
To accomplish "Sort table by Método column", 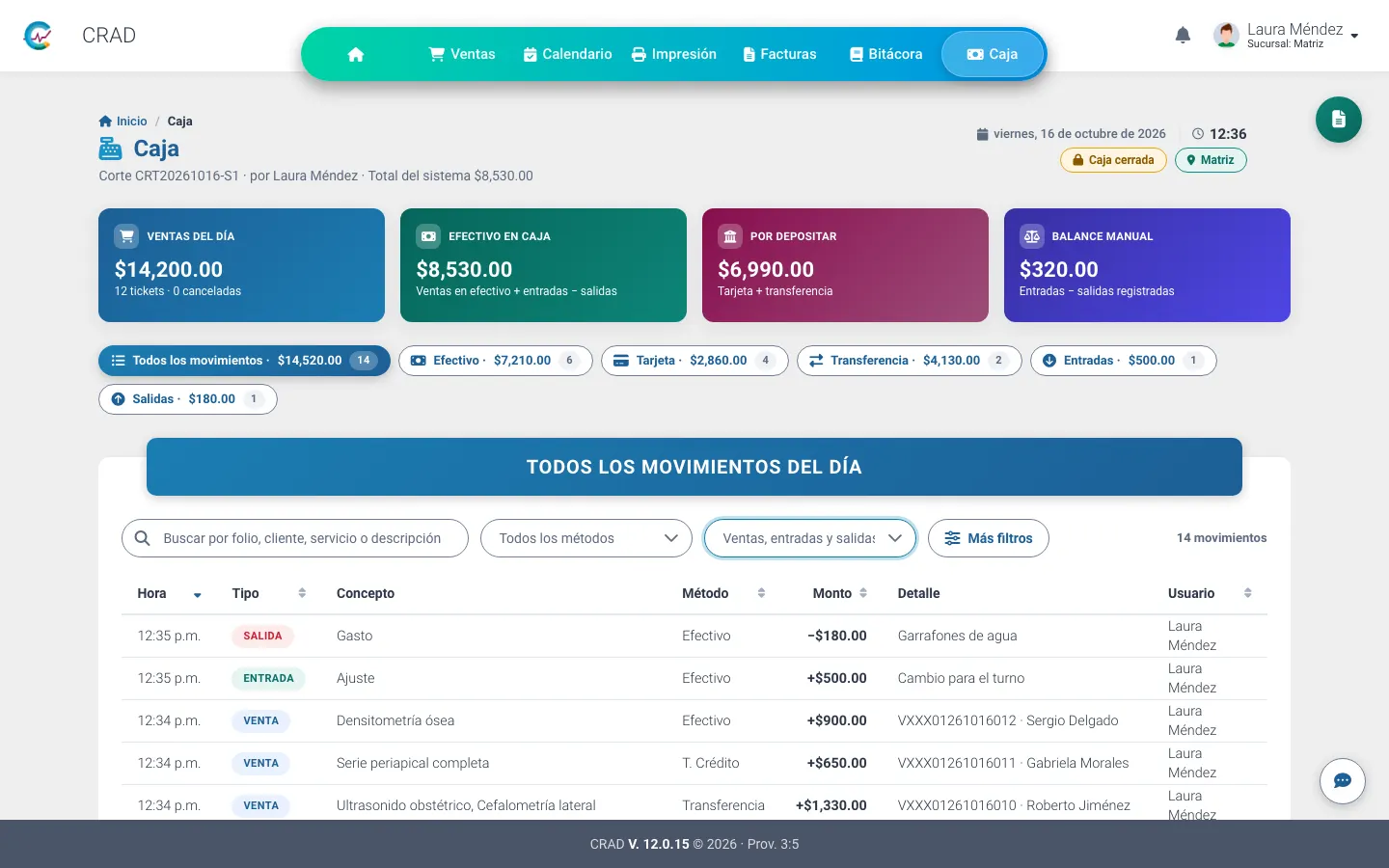I will 723,593.
